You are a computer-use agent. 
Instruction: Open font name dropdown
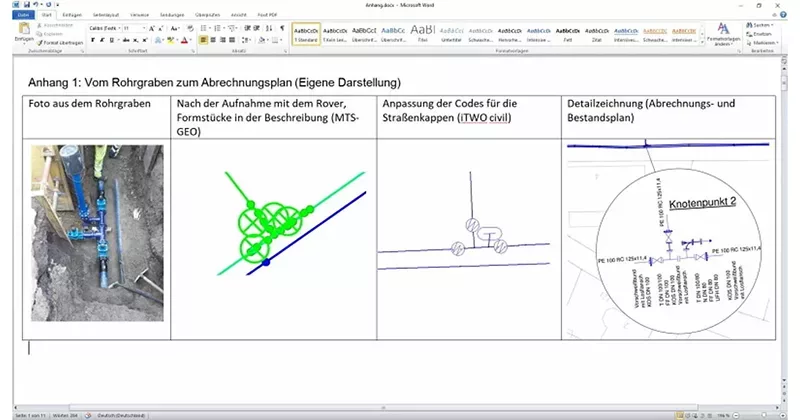point(119,29)
